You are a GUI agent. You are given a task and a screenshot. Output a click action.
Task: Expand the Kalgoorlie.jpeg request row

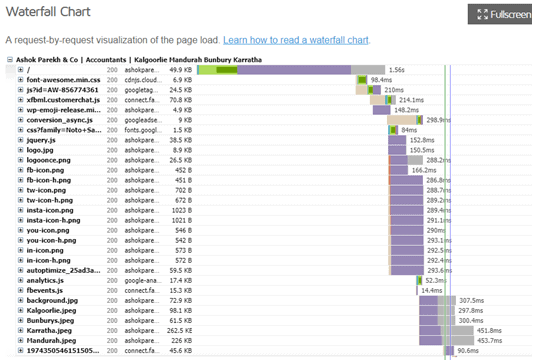point(20,311)
